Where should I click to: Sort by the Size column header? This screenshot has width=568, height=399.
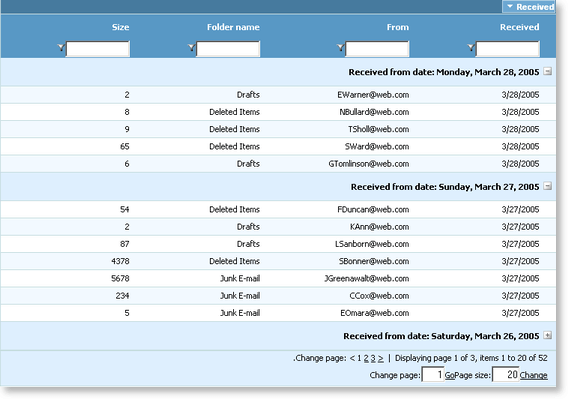120,27
